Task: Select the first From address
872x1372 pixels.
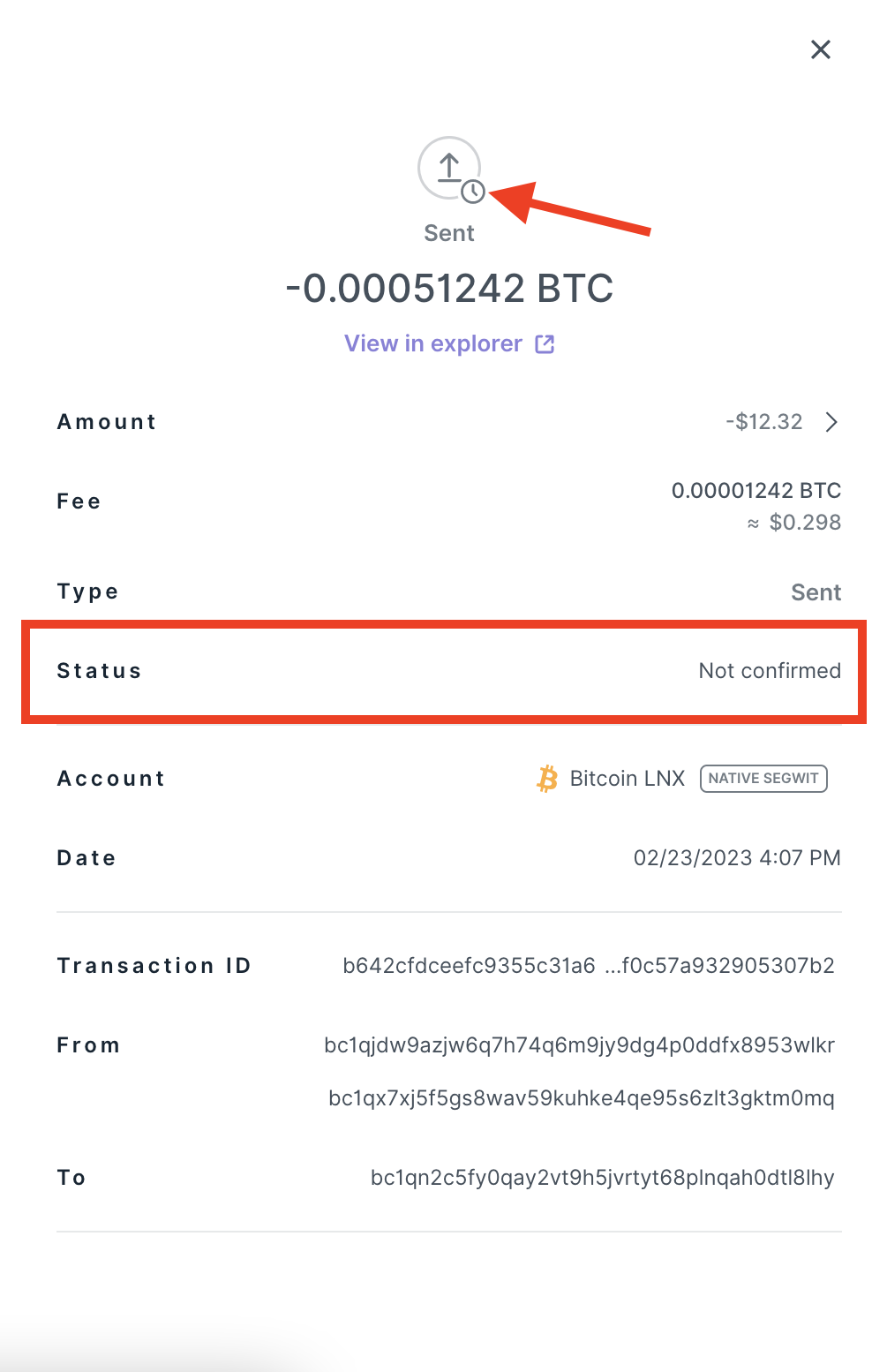Action: click(579, 1045)
